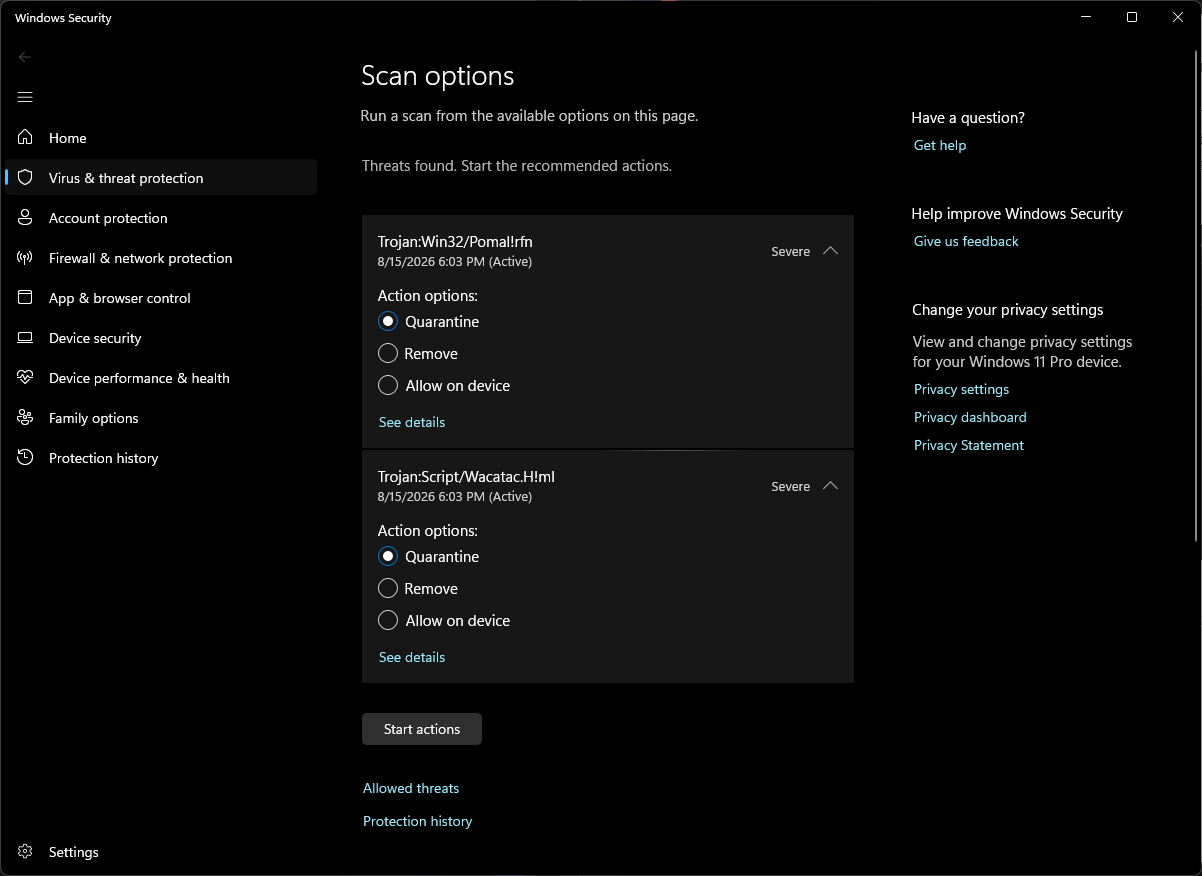
Task: Open the Privacy Statement link
Action: [x=969, y=445]
